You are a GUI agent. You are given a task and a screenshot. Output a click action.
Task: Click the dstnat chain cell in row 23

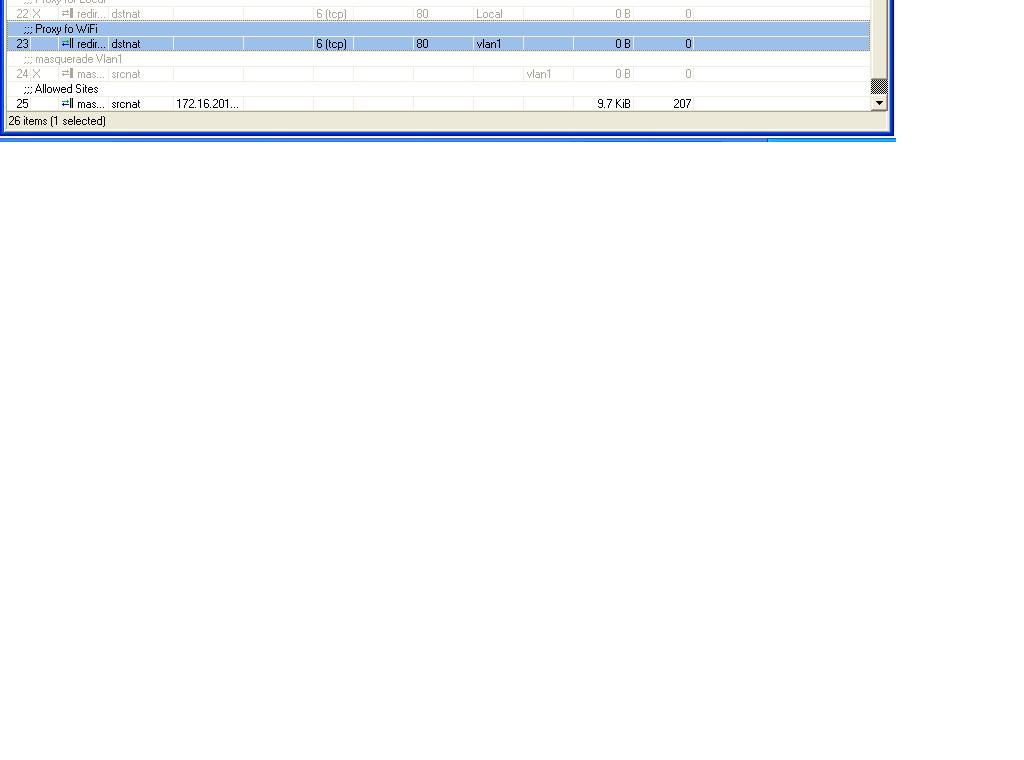click(x=126, y=44)
